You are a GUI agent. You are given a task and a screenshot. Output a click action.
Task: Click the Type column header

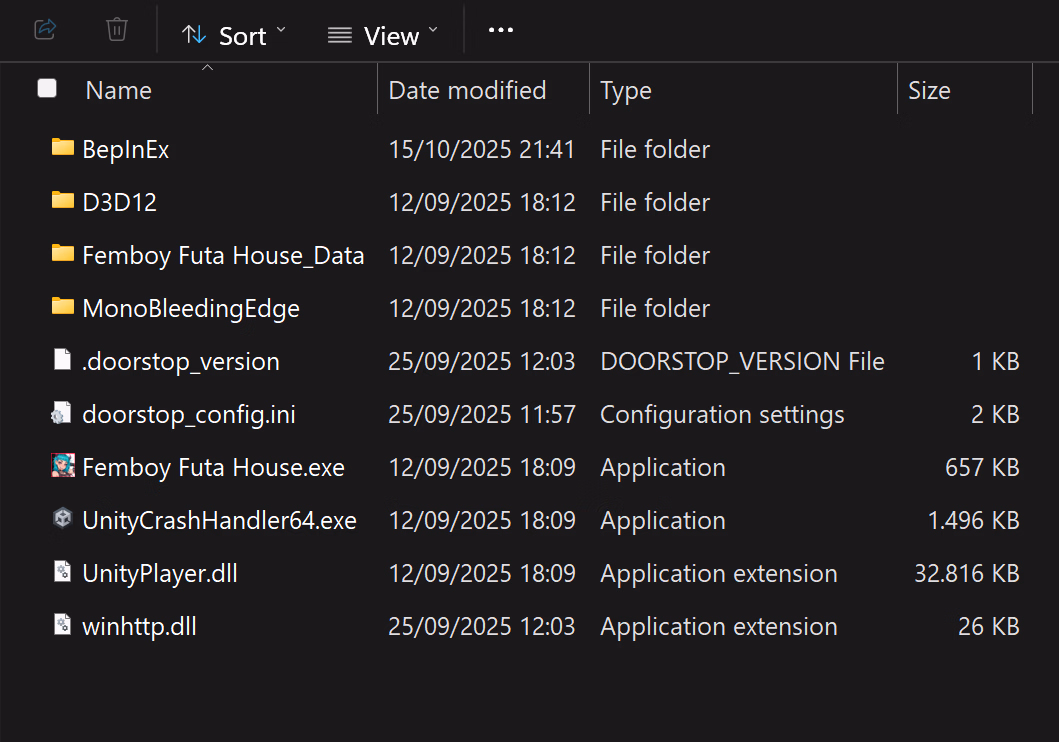(x=626, y=91)
